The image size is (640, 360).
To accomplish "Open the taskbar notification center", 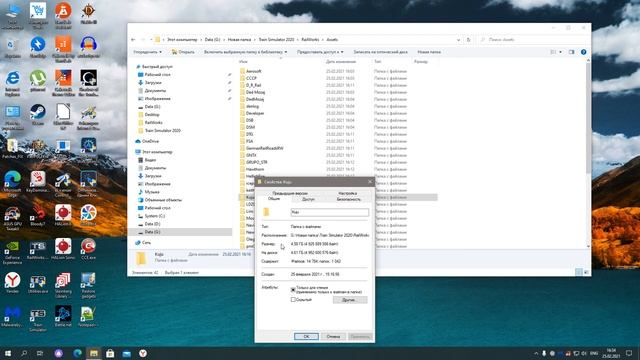I will click(629, 353).
